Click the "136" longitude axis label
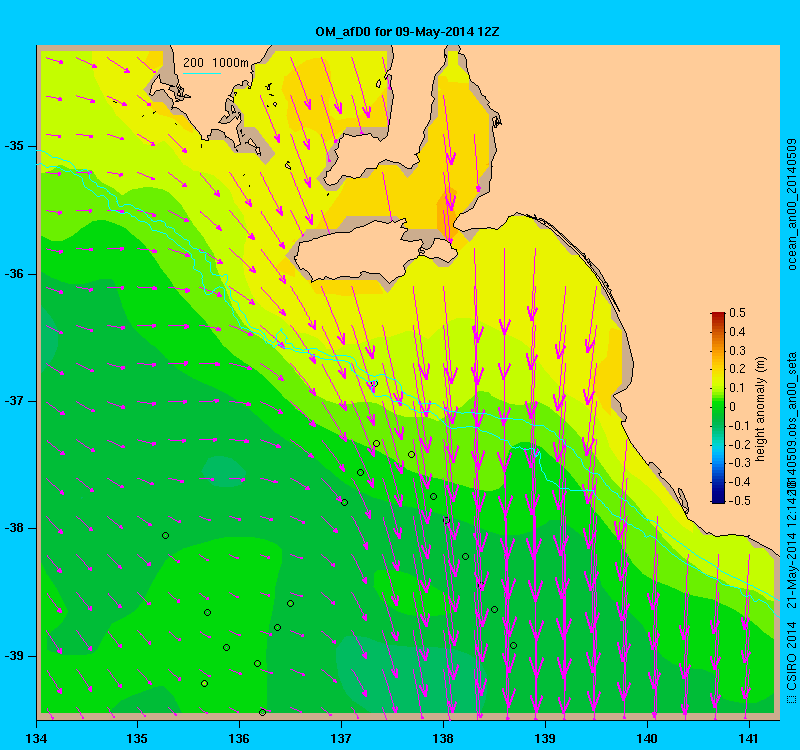Image resolution: width=800 pixels, height=750 pixels. (239, 738)
